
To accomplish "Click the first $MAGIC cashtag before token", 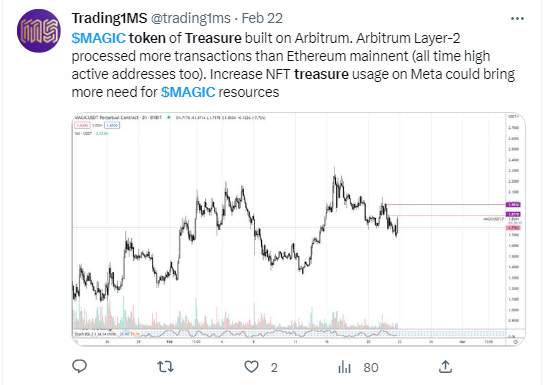I will click(x=99, y=38).
